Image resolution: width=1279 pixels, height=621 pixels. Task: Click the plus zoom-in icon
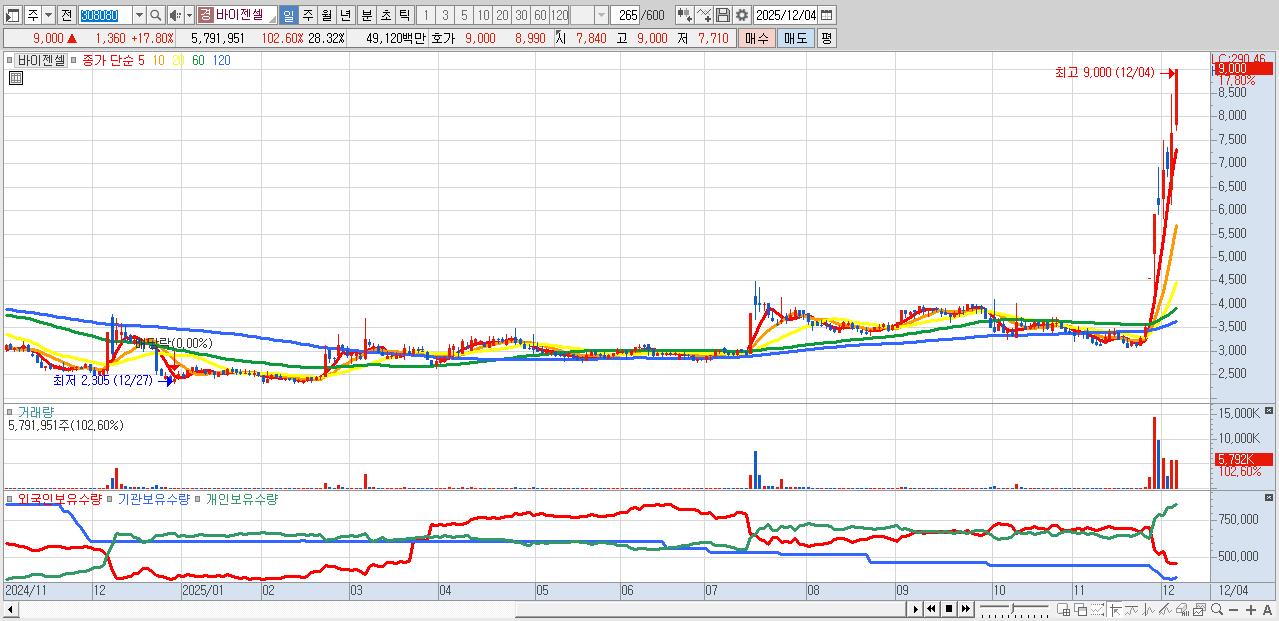click(x=1251, y=609)
